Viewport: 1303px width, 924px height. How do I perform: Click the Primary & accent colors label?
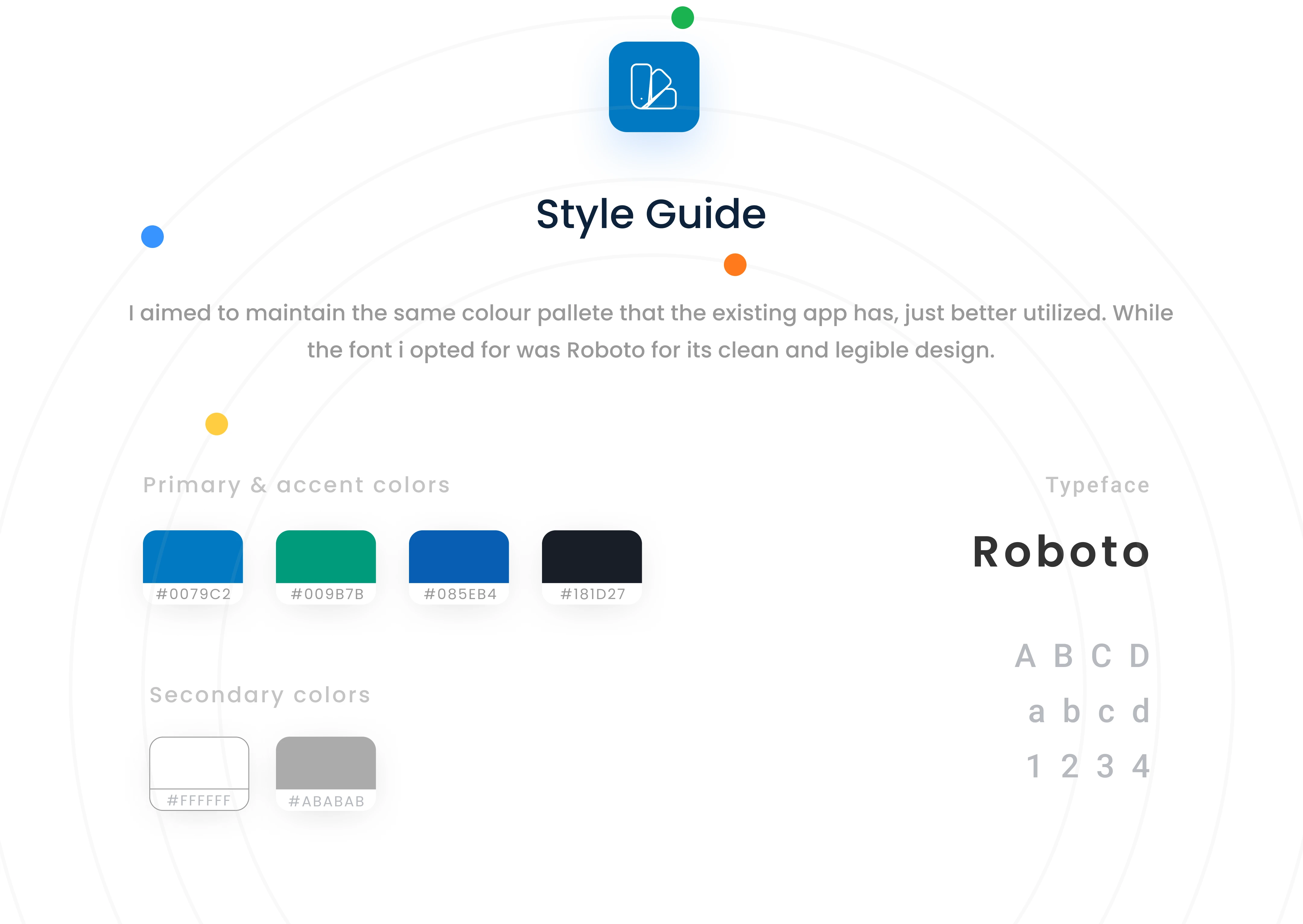click(296, 485)
